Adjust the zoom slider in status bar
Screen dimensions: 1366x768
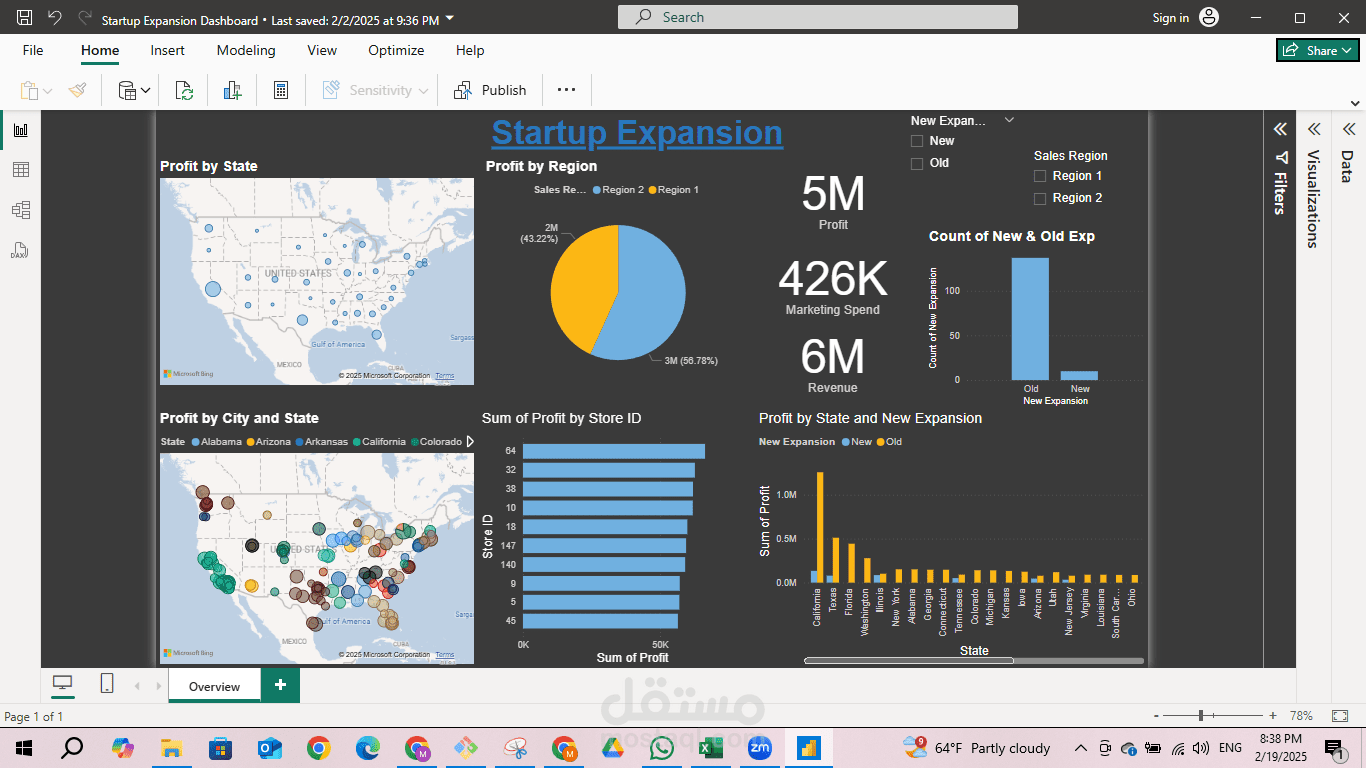point(1201,716)
